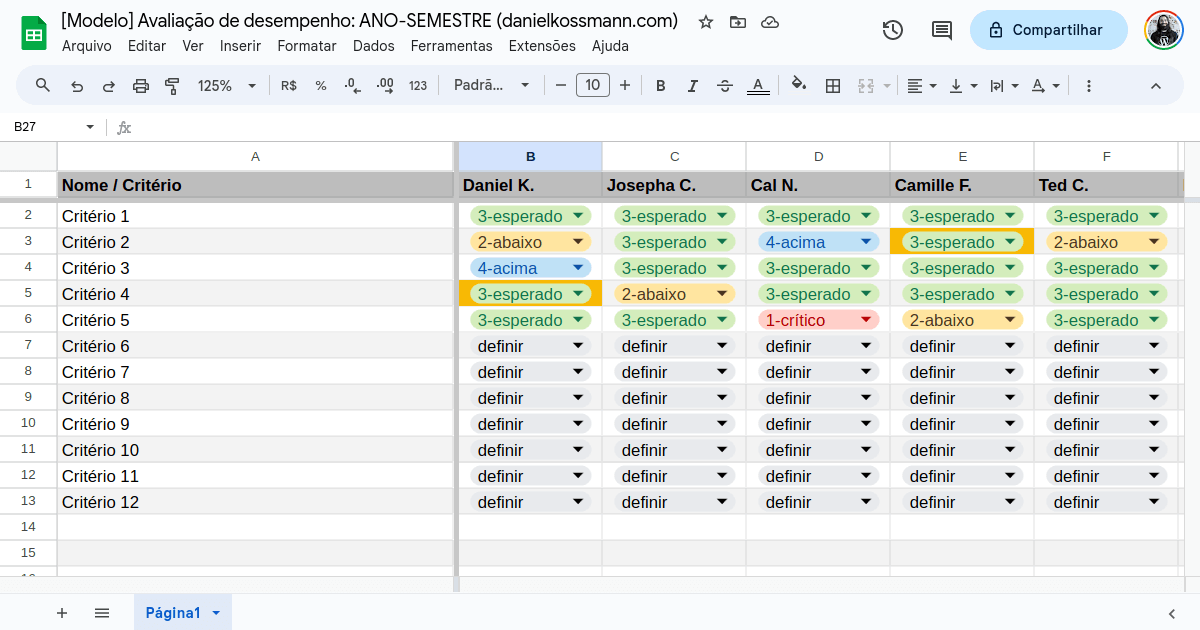Toggle italic formatting

(692, 86)
